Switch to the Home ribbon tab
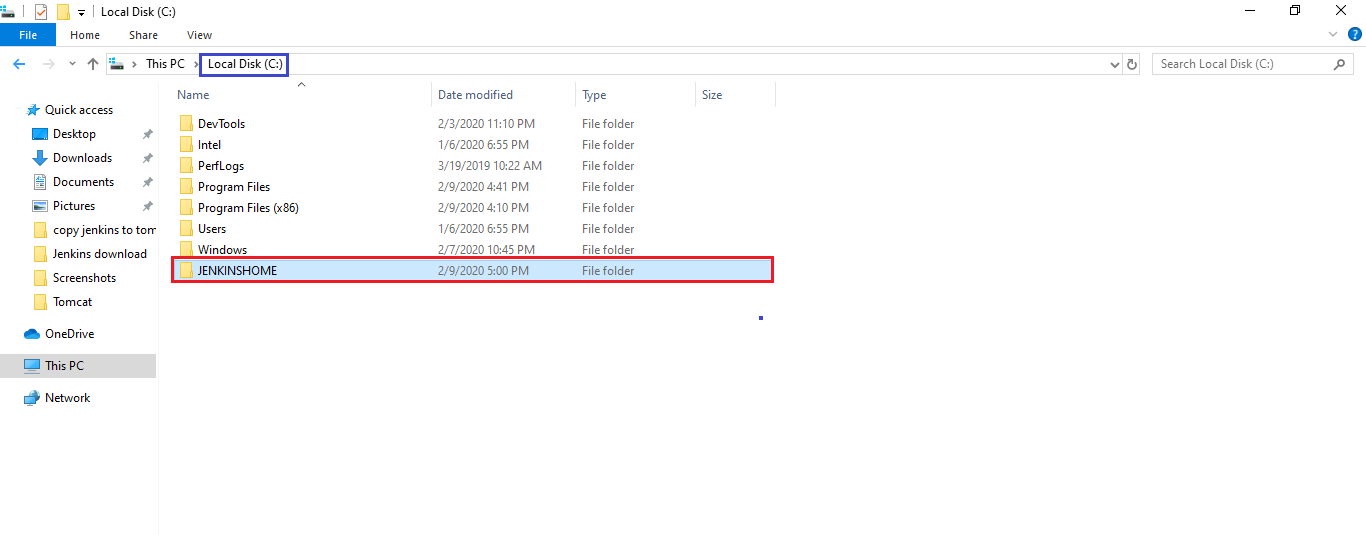This screenshot has height=535, width=1366. pos(85,35)
